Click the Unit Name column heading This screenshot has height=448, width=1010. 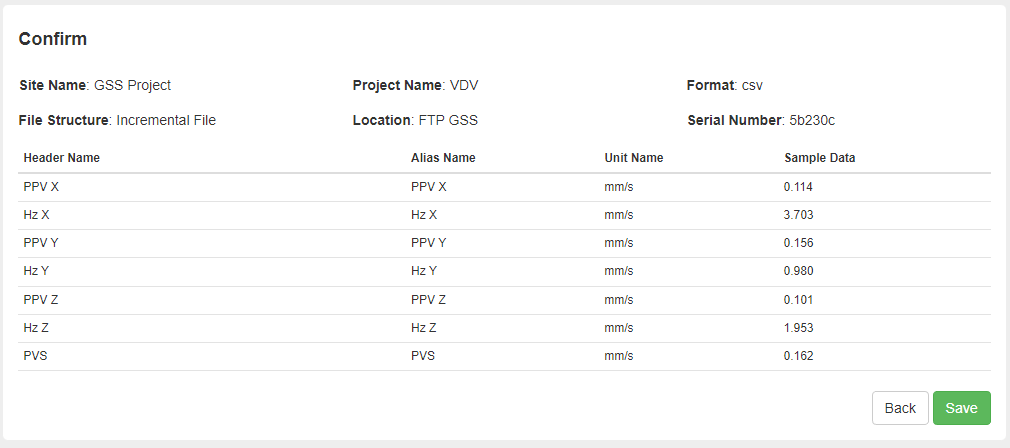click(634, 158)
